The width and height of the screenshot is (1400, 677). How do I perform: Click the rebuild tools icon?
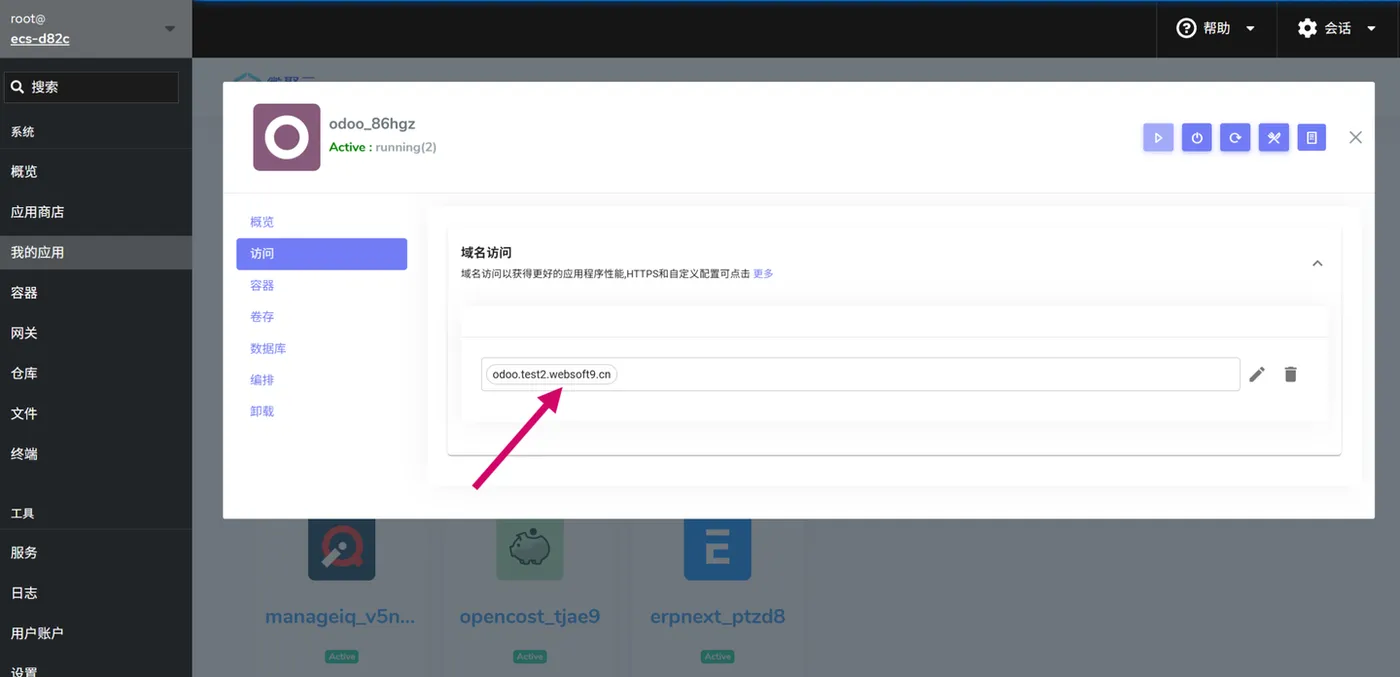tap(1274, 138)
